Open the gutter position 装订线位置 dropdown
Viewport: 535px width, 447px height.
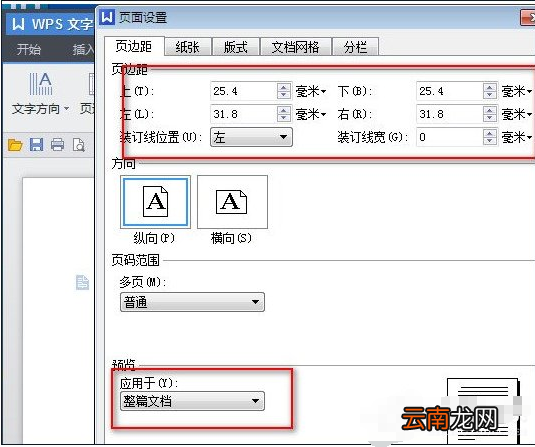pos(251,137)
